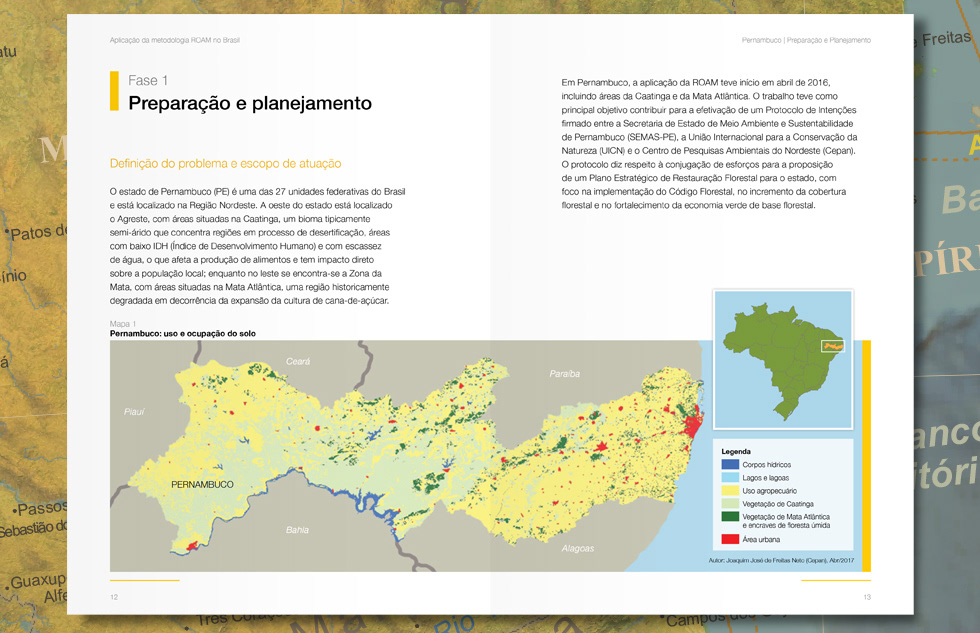Click the dark green 'Vegetação de Mata Atlântica' swatch
Screen dimensions: 980x633
(730, 517)
